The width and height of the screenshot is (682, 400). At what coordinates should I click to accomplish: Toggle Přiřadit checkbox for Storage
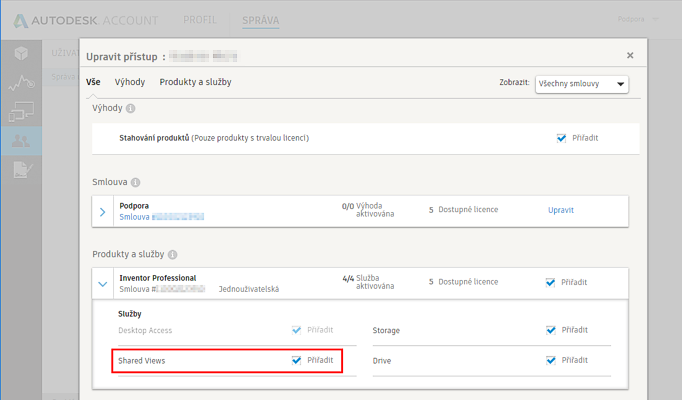point(550,330)
